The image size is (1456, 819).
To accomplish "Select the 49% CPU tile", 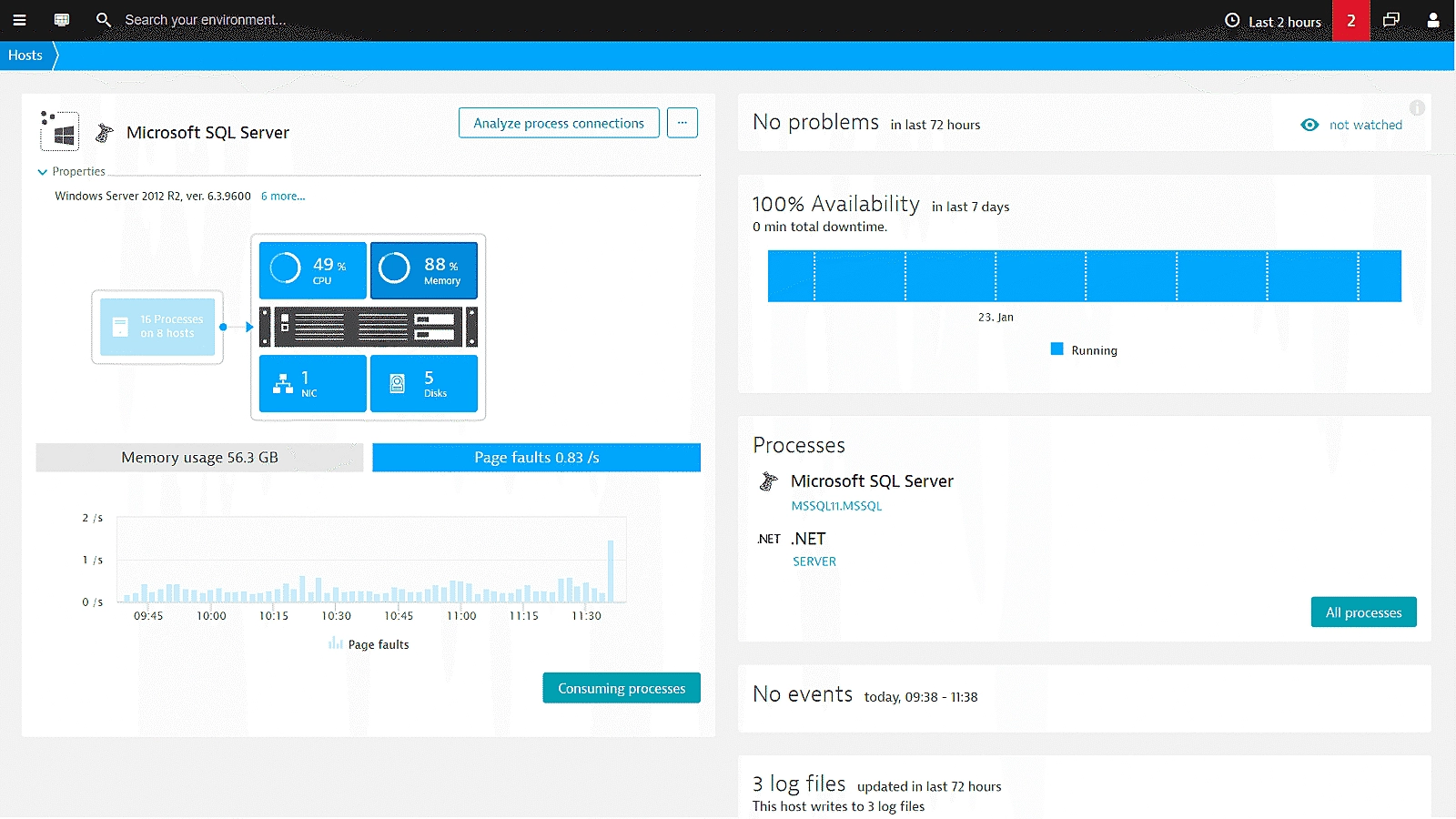I will coord(313,270).
